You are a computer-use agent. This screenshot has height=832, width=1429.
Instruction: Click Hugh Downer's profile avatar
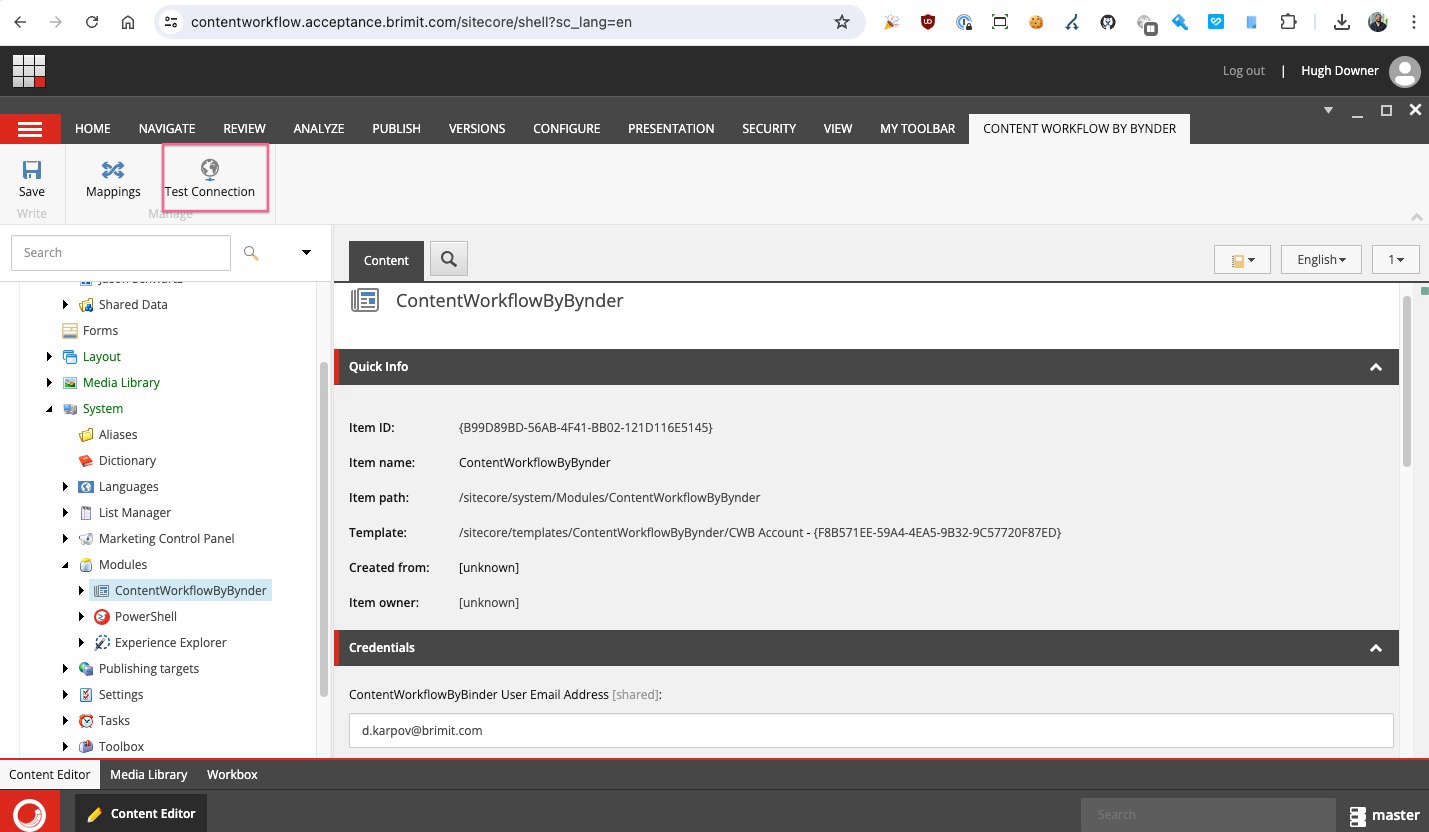[1404, 71]
